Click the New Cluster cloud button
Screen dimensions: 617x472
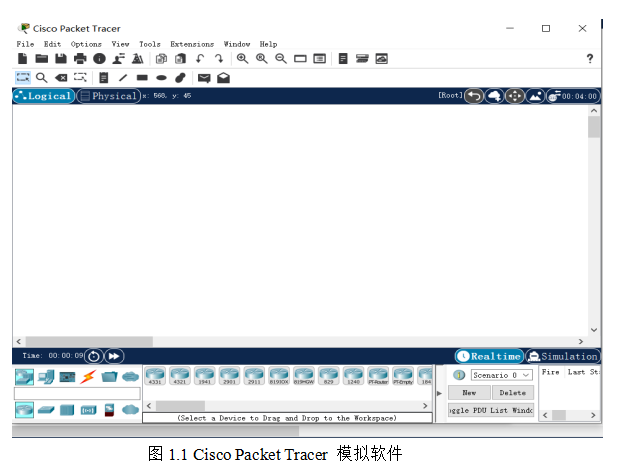pos(494,96)
